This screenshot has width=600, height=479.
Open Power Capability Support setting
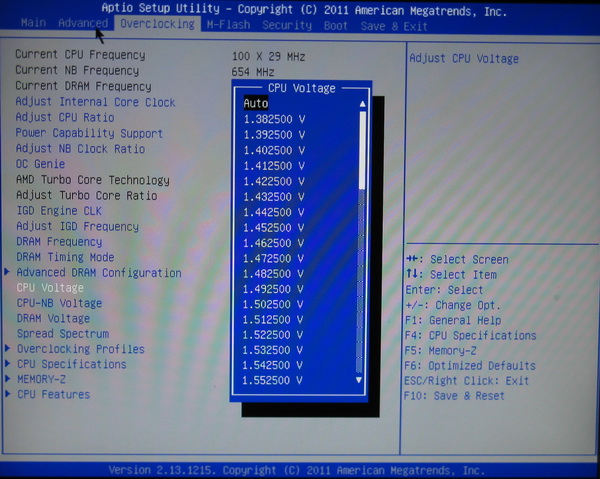pos(89,133)
